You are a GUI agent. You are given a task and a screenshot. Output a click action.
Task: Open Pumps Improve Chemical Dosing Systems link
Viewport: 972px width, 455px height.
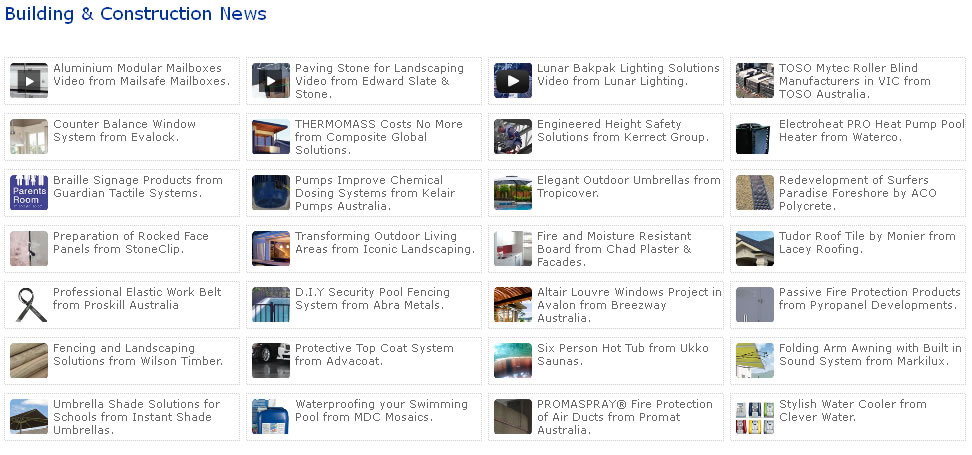click(375, 192)
